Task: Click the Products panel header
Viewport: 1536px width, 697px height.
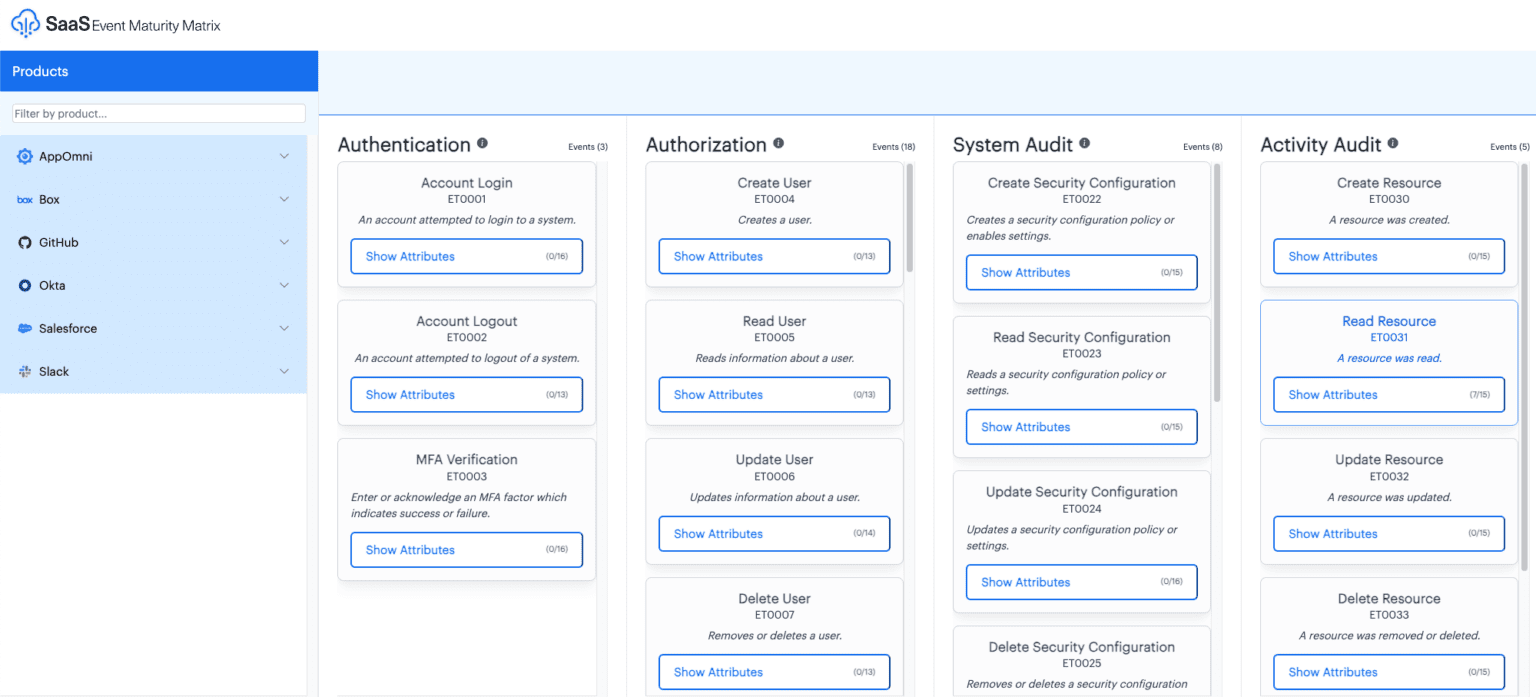Action: click(159, 71)
